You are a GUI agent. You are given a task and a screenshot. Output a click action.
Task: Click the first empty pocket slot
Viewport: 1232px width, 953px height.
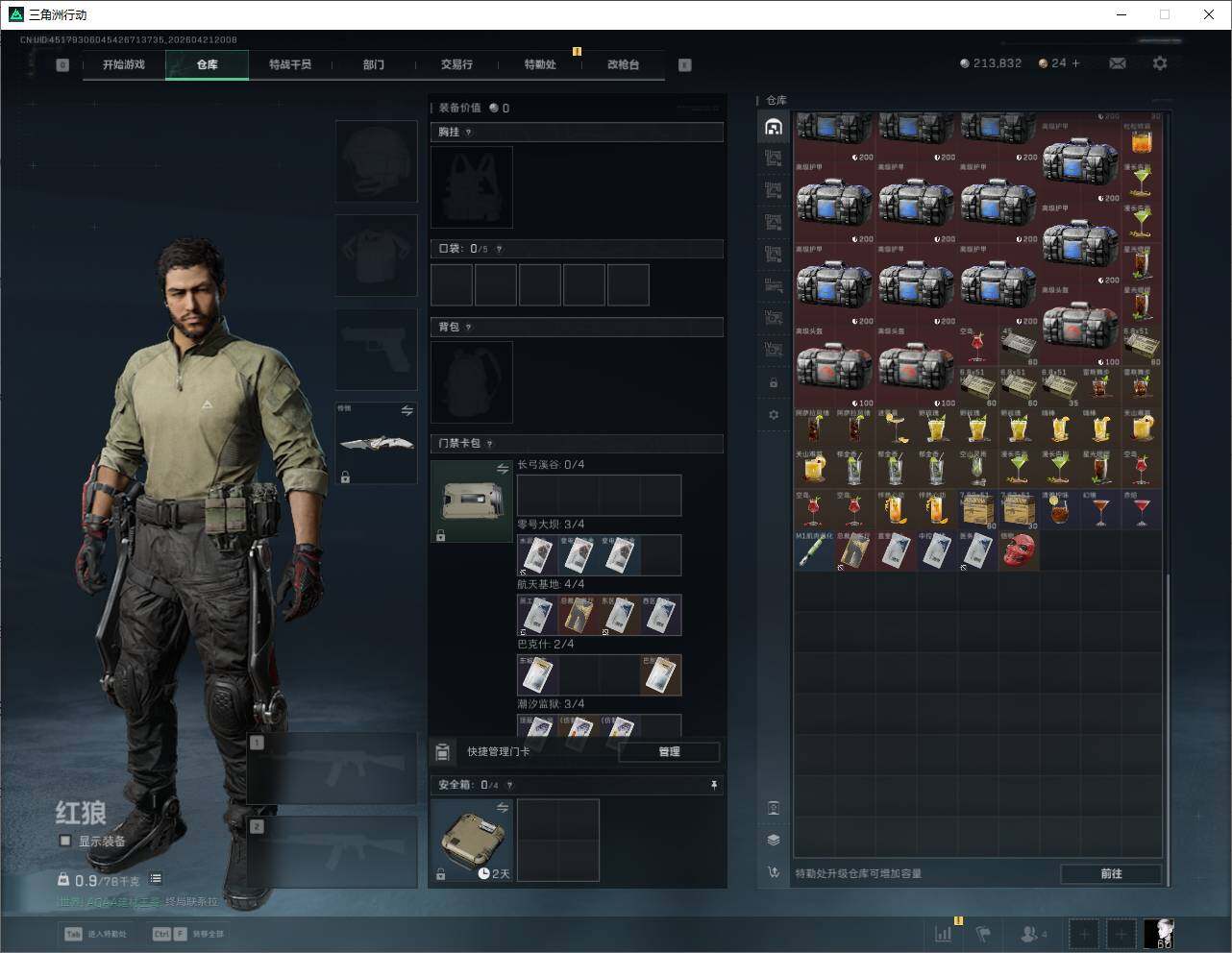452,285
